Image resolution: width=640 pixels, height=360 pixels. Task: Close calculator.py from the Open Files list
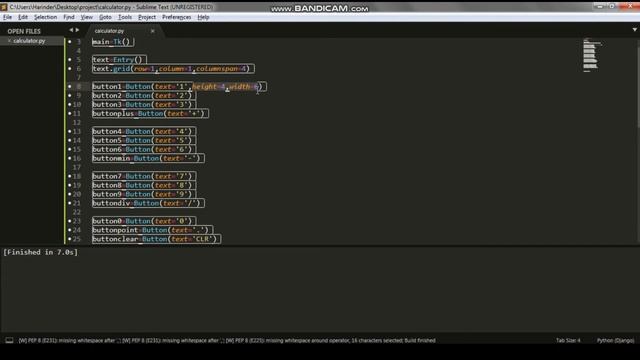pos(9,41)
